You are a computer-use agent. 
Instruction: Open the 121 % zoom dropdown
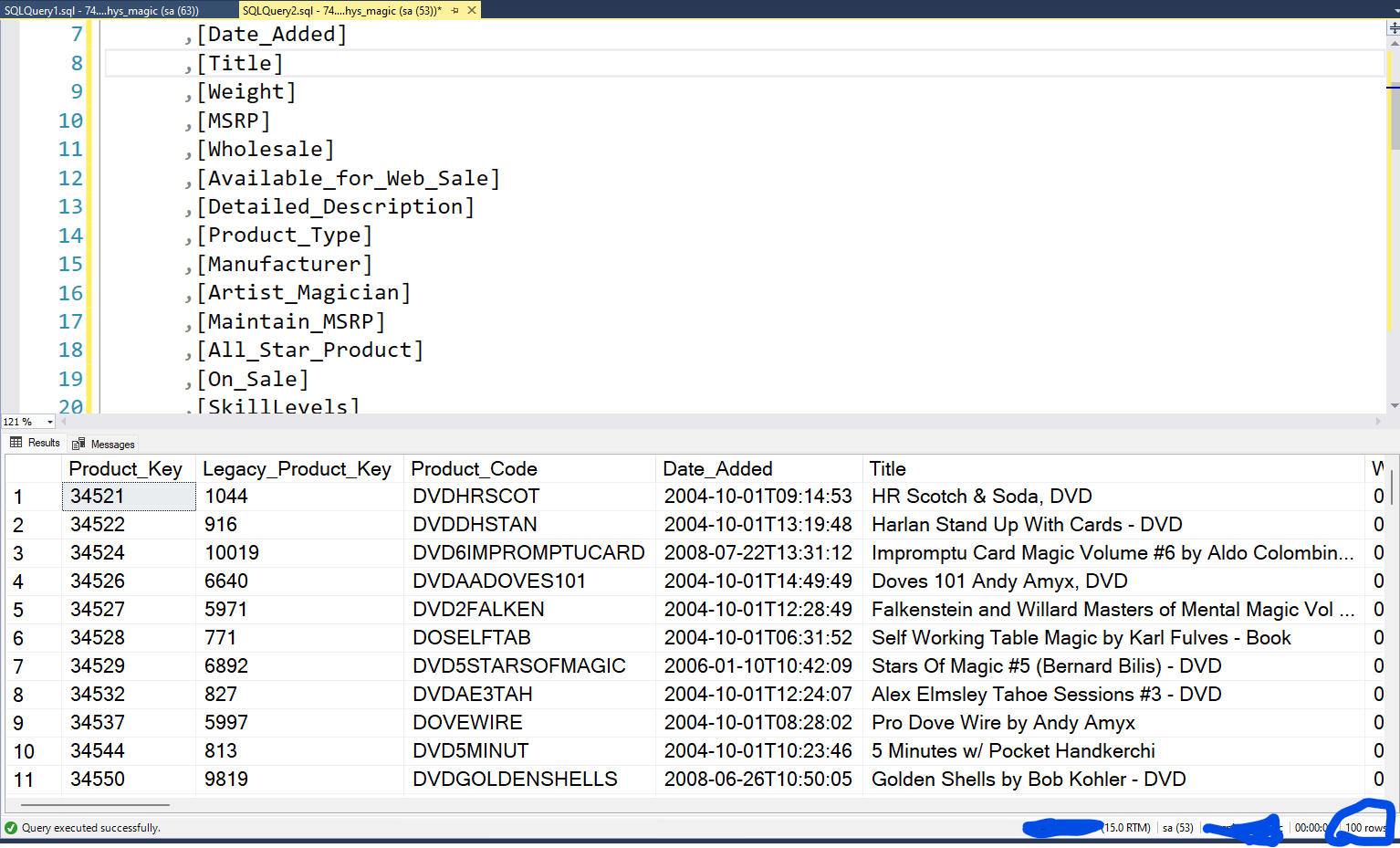point(50,422)
